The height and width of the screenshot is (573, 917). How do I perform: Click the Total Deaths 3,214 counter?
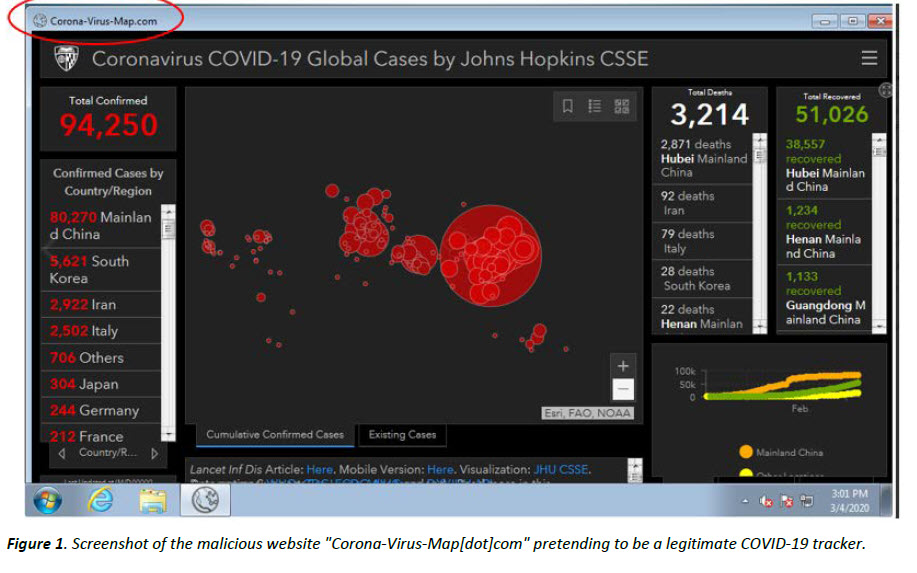[x=709, y=109]
